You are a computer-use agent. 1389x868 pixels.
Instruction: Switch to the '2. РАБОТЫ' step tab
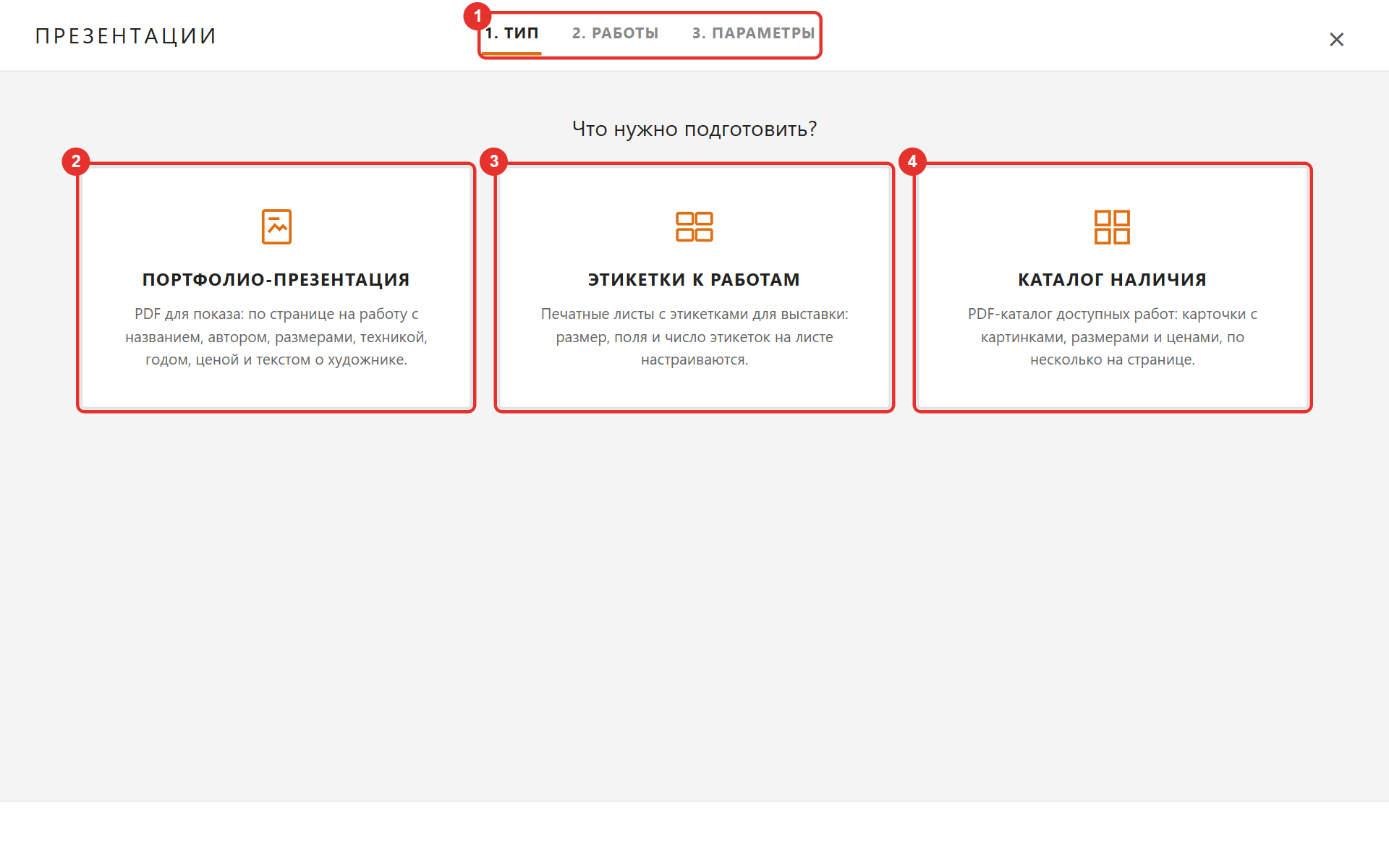[x=615, y=33]
